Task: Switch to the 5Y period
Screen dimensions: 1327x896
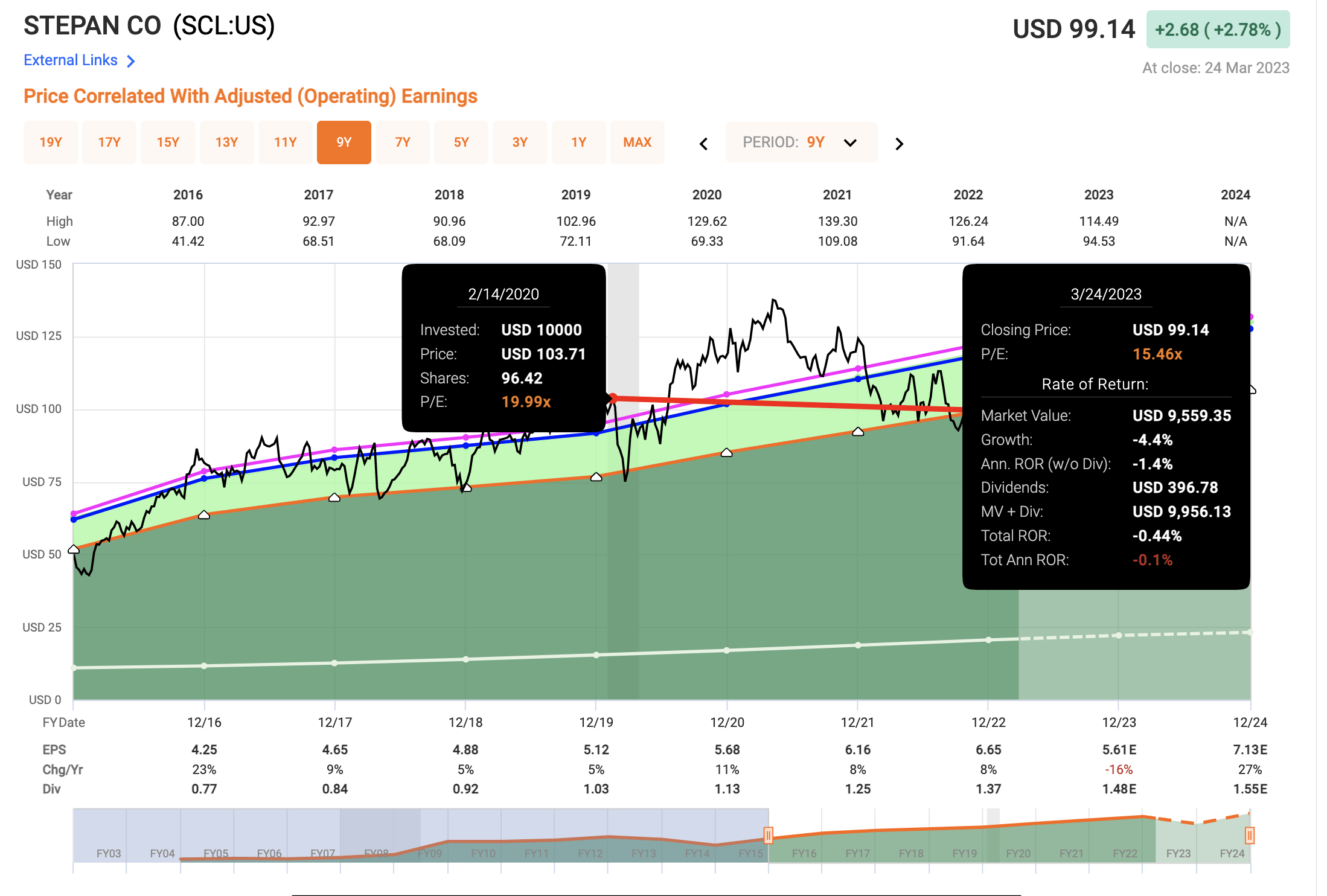Action: coord(461,142)
